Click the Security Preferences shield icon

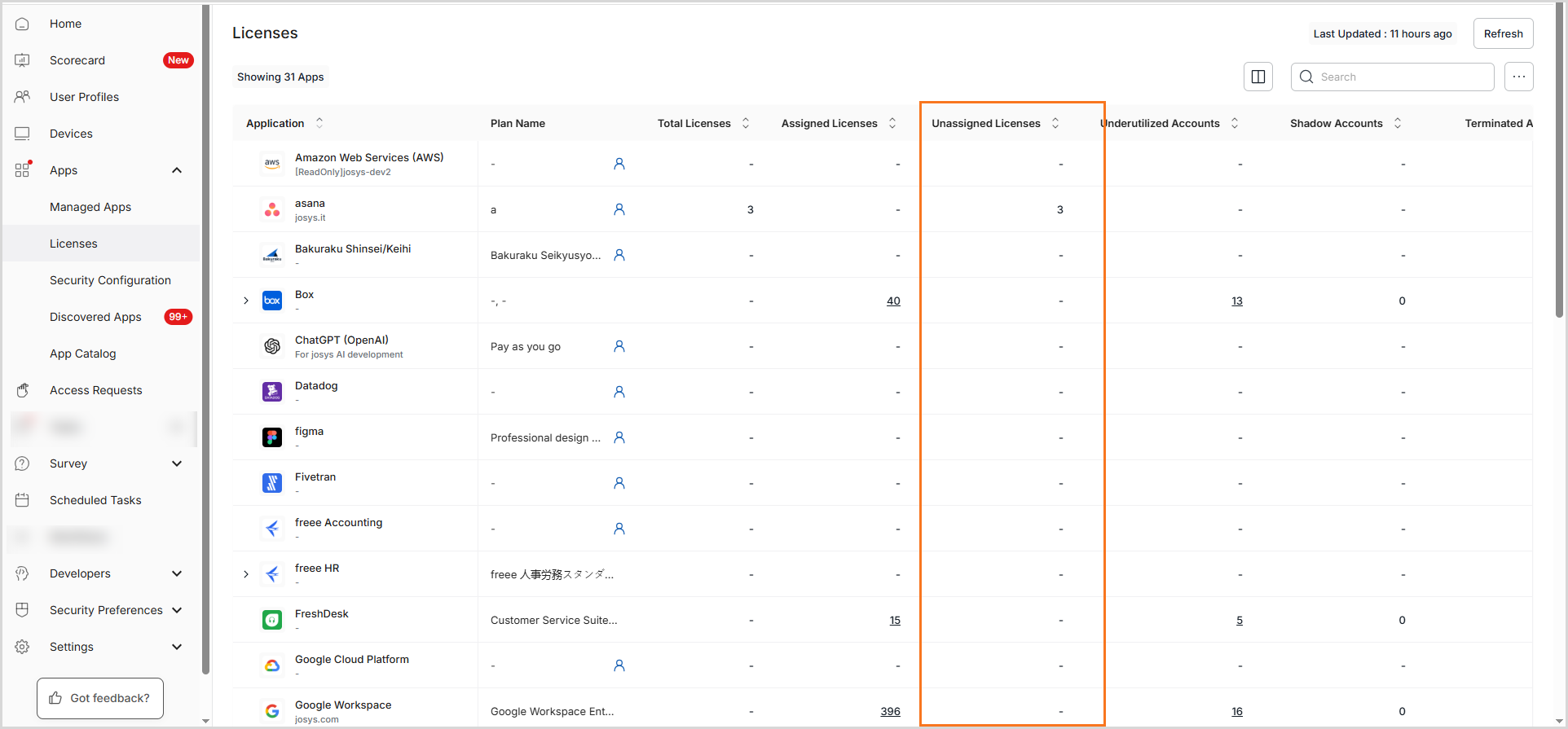tap(22, 610)
